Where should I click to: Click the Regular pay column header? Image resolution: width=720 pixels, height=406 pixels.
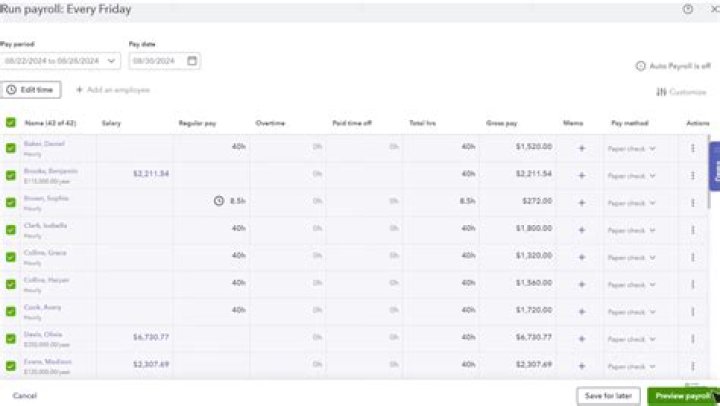(x=197, y=123)
